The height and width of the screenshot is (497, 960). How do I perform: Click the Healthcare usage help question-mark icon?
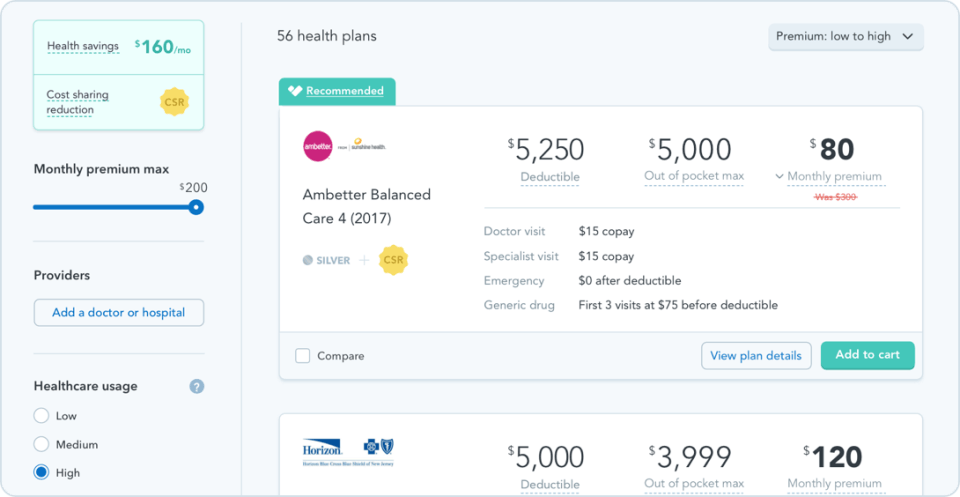[x=197, y=386]
